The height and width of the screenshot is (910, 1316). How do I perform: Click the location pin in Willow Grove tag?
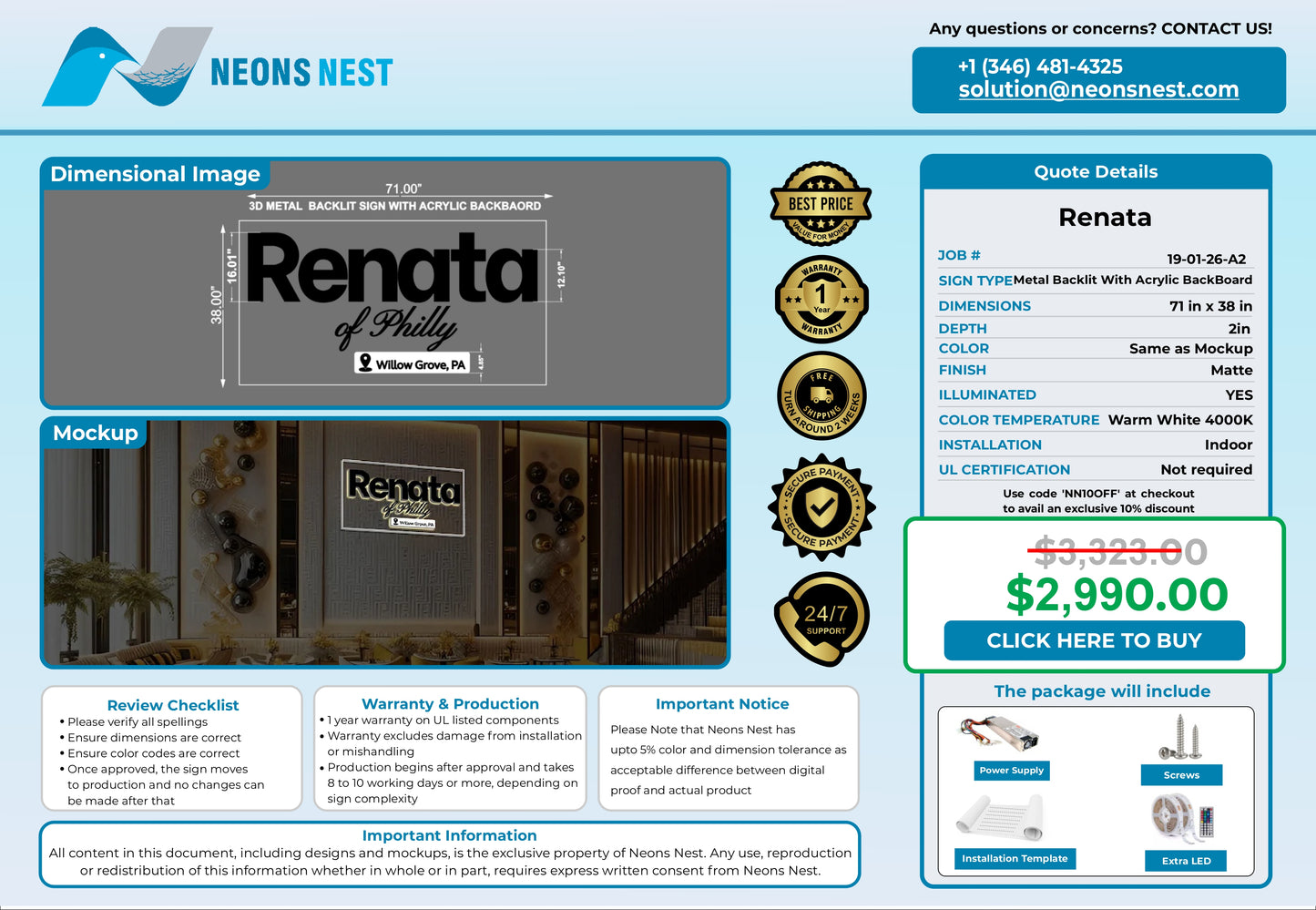pyautogui.click(x=366, y=363)
